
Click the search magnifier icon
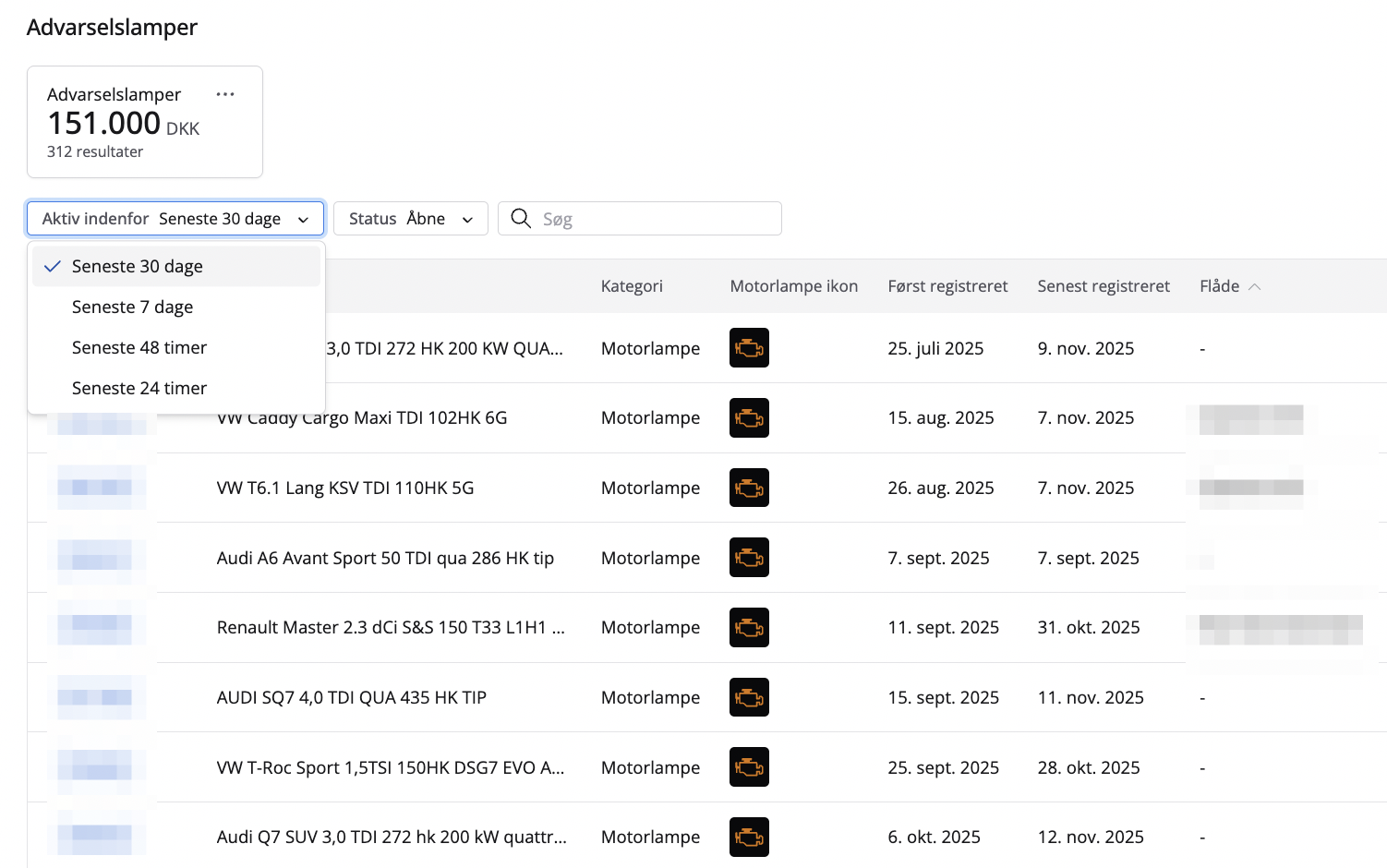point(521,219)
